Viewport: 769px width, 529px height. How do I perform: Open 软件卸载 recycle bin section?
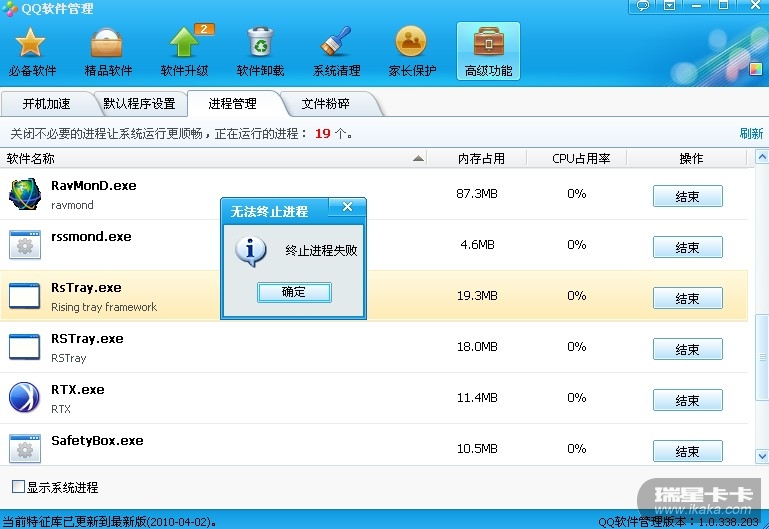260,51
